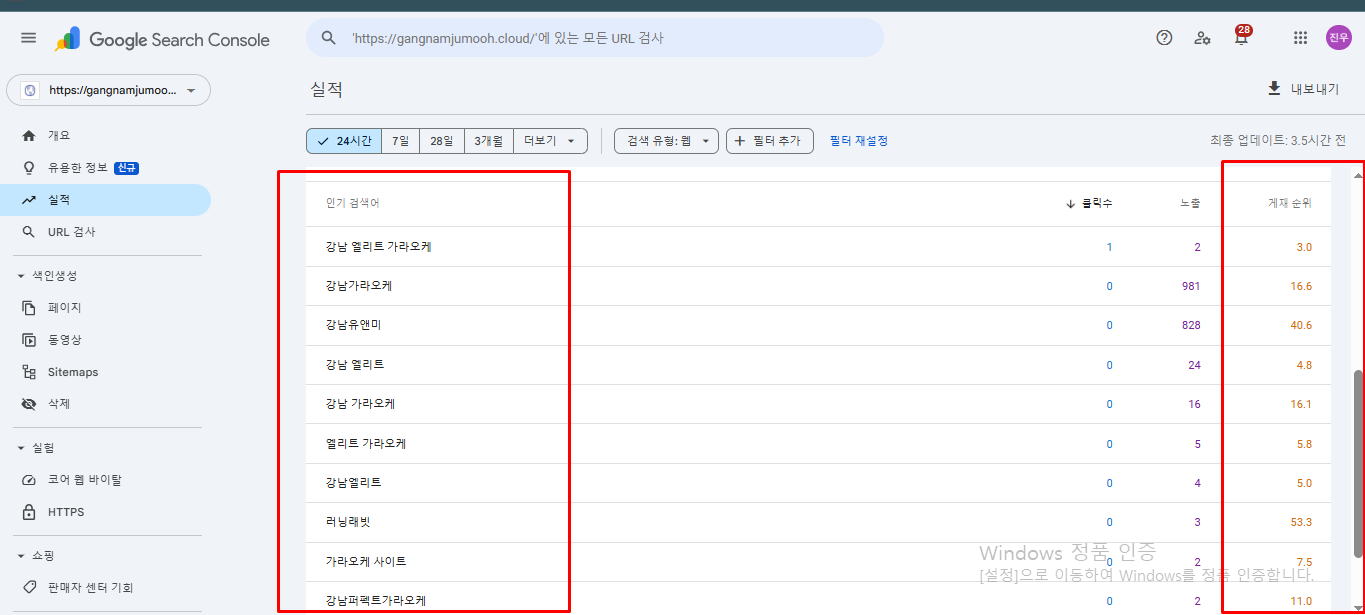
Task: Click the URL search input field
Action: coord(600,38)
